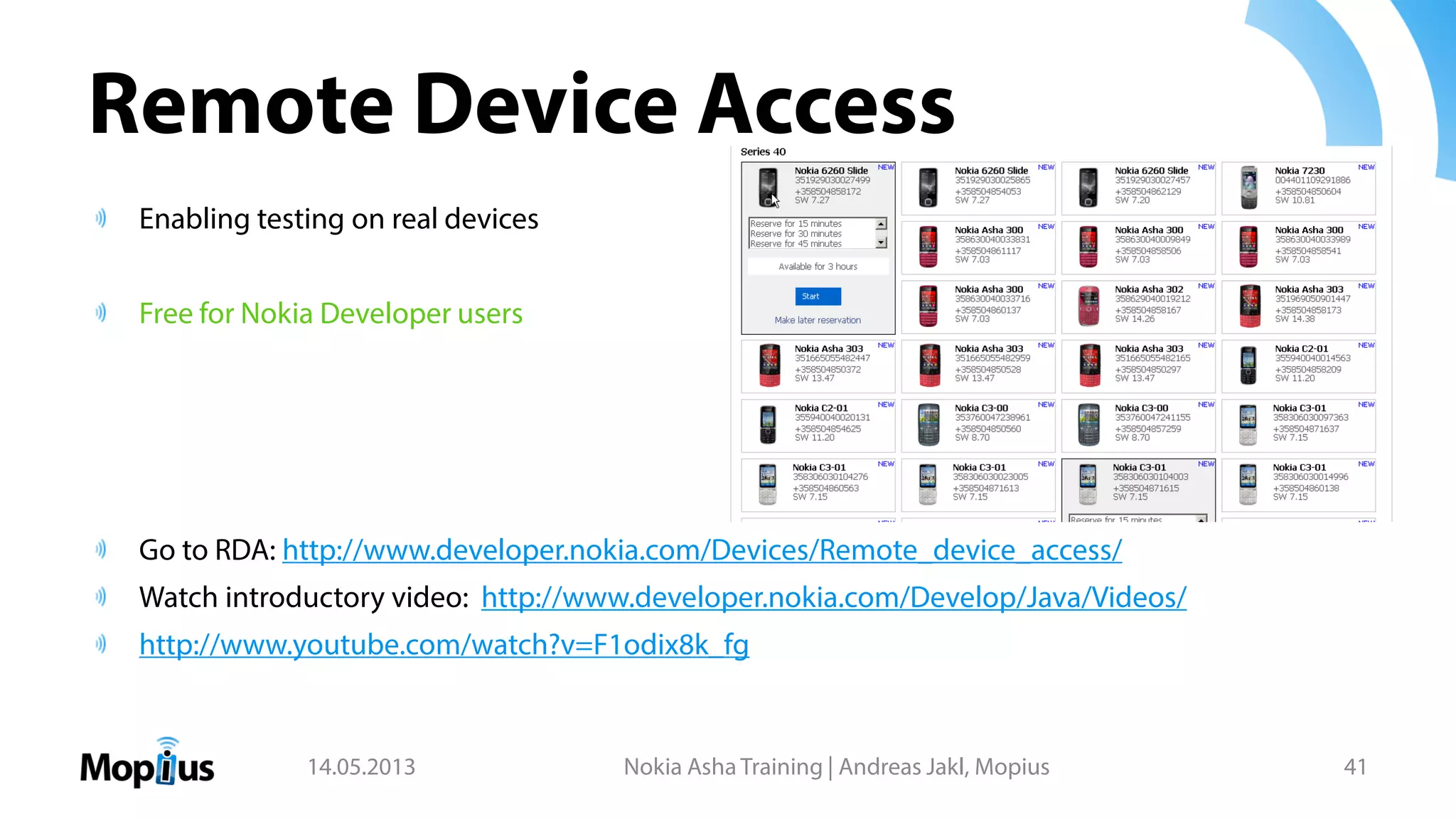Viewport: 1456px width, 819px height.
Task: Click the 'SW 7.20' software version text
Action: pos(1132,200)
